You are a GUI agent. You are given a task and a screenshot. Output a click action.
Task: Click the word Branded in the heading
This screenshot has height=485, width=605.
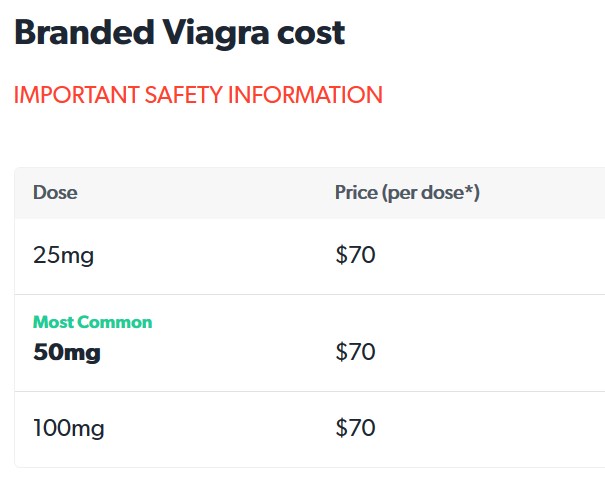(x=84, y=32)
